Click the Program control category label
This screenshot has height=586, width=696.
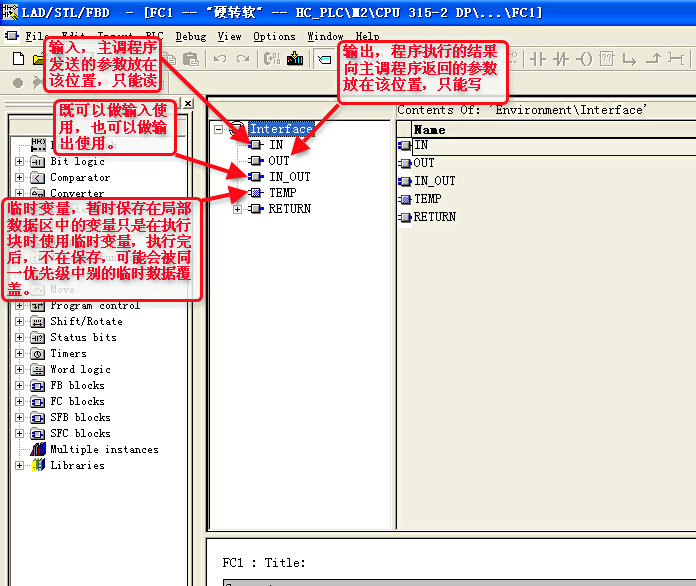[x=95, y=305]
